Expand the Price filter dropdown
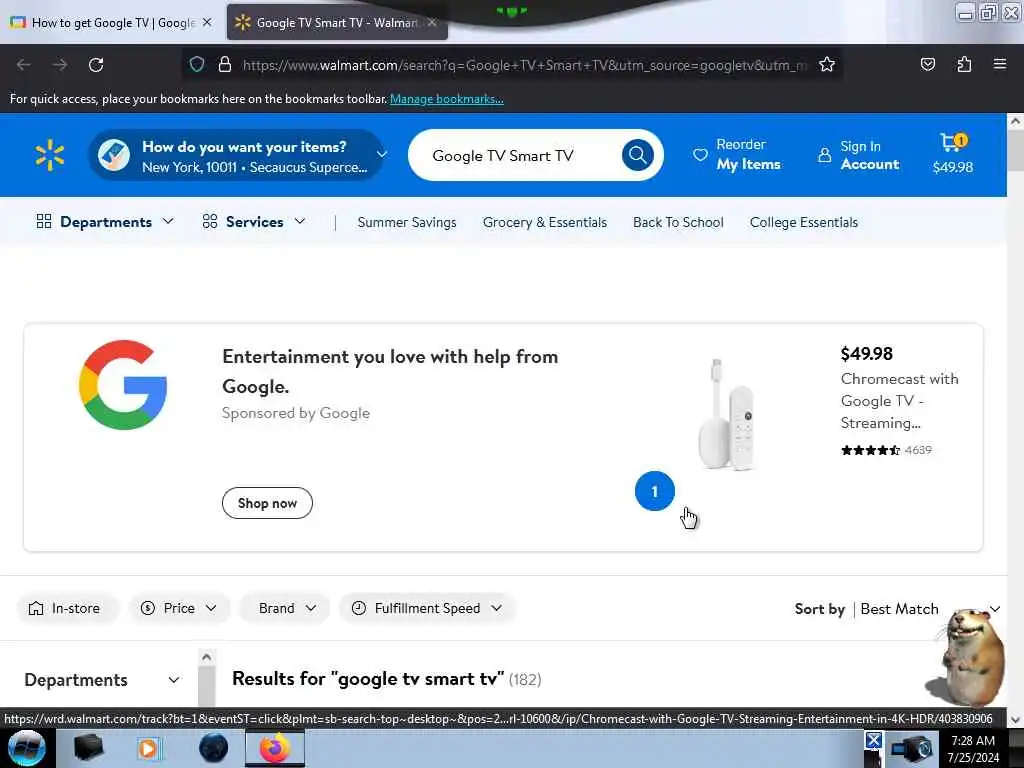This screenshot has width=1024, height=768. [x=178, y=608]
